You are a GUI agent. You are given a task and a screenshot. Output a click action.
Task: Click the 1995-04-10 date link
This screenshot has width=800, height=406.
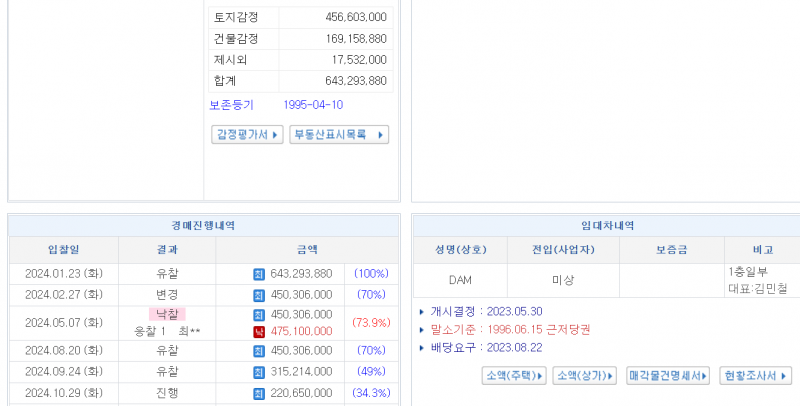[313, 105]
